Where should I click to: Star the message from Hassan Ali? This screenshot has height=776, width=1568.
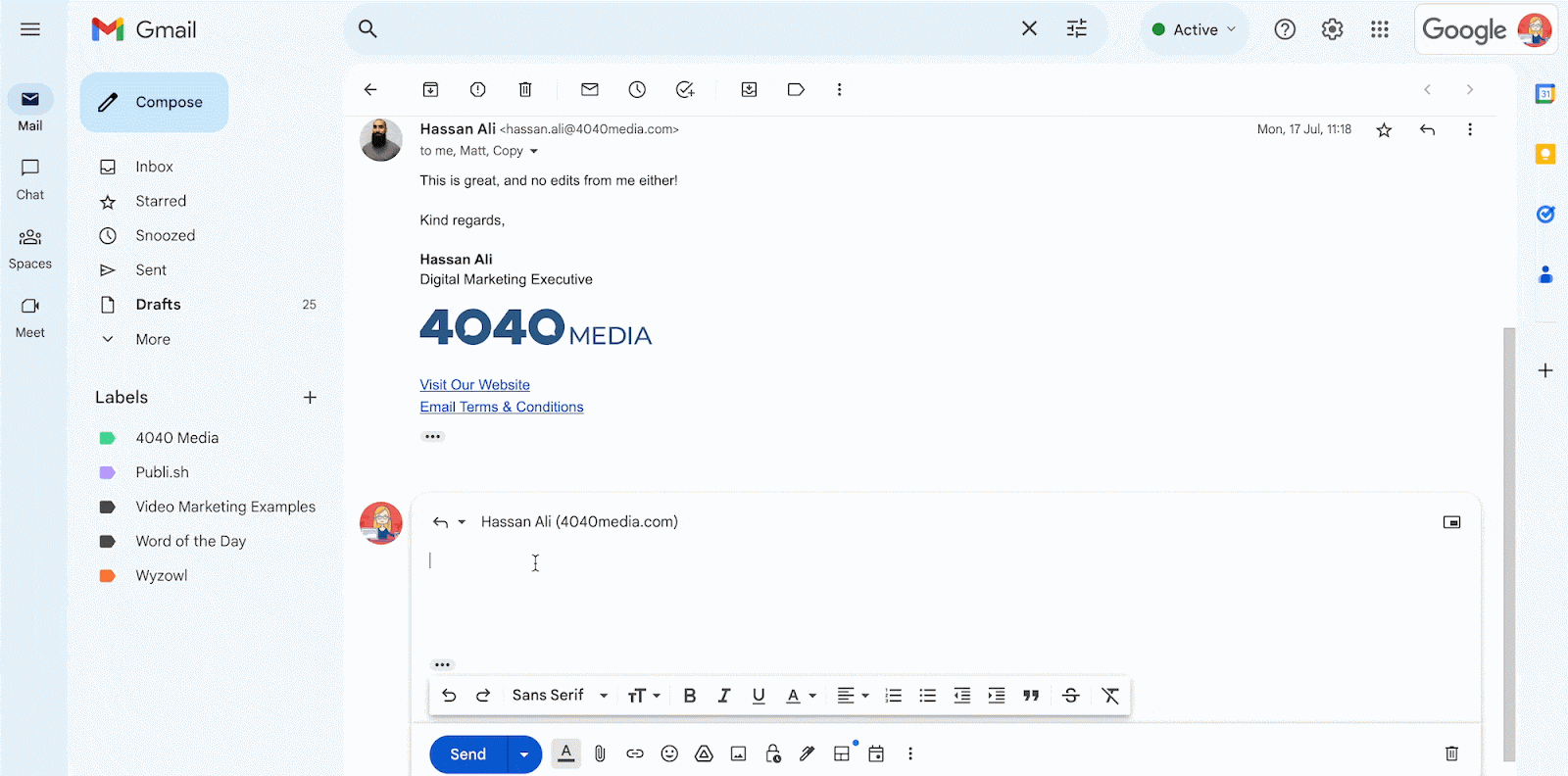tap(1384, 130)
